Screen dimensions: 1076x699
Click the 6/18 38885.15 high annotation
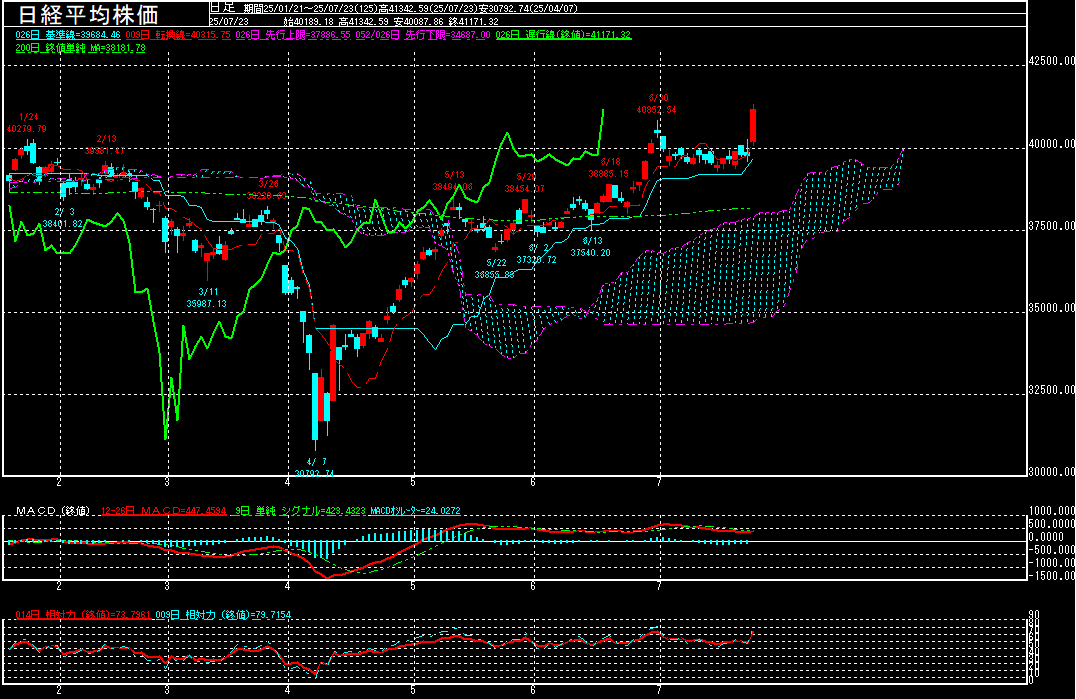coord(609,168)
